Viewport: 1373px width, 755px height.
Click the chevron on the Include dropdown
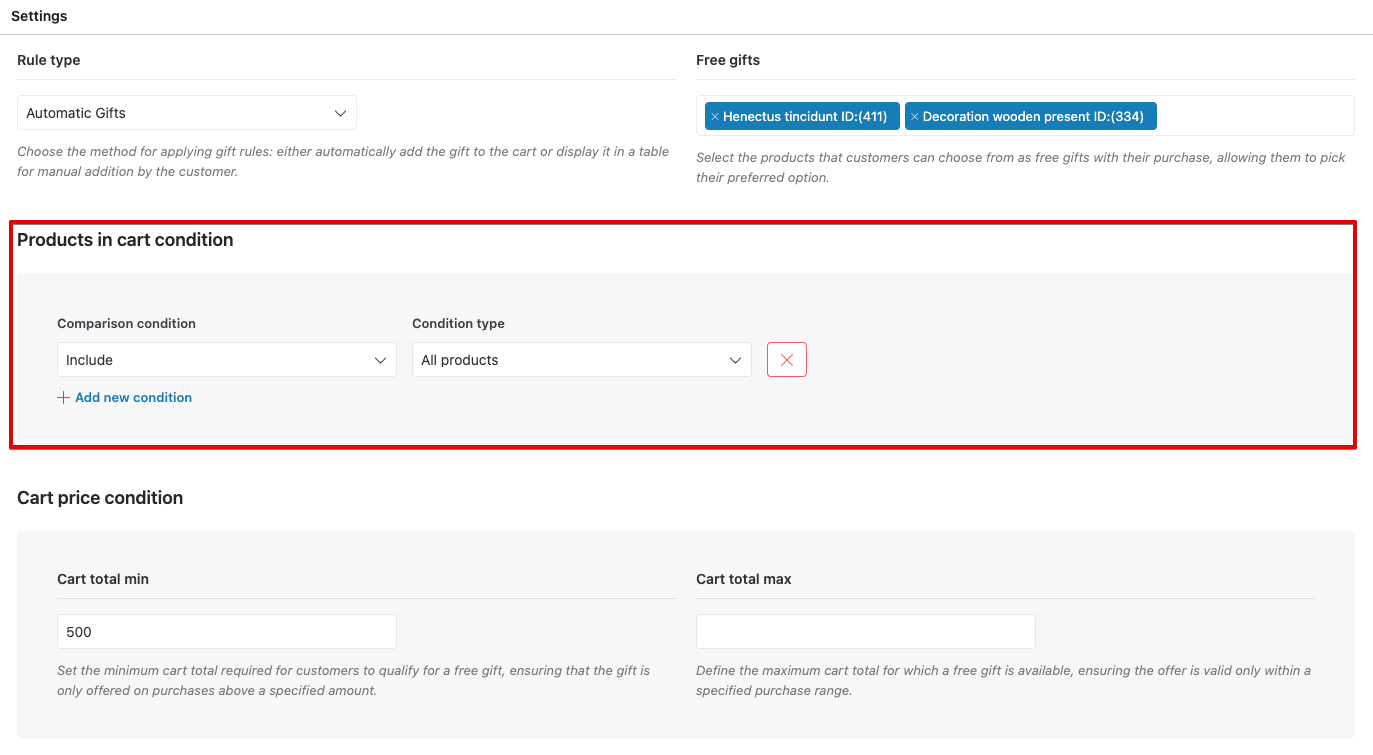click(380, 360)
